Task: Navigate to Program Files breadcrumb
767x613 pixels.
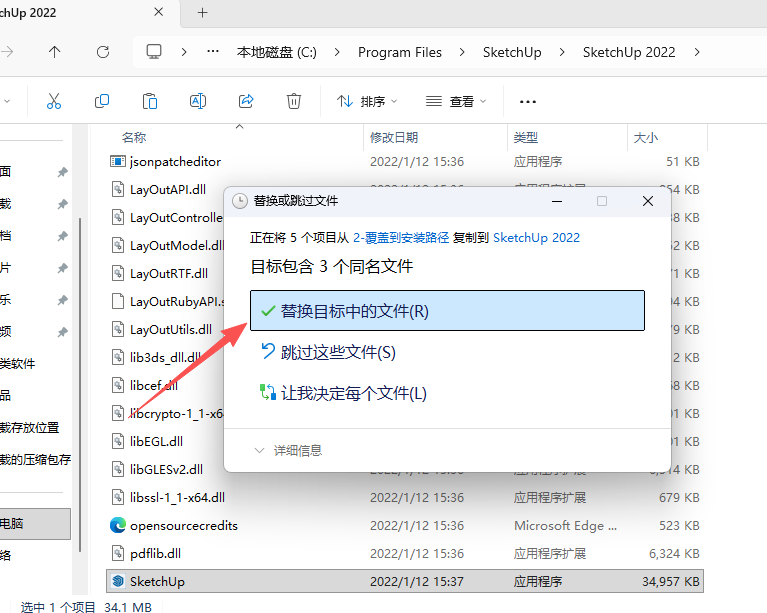Action: [400, 52]
